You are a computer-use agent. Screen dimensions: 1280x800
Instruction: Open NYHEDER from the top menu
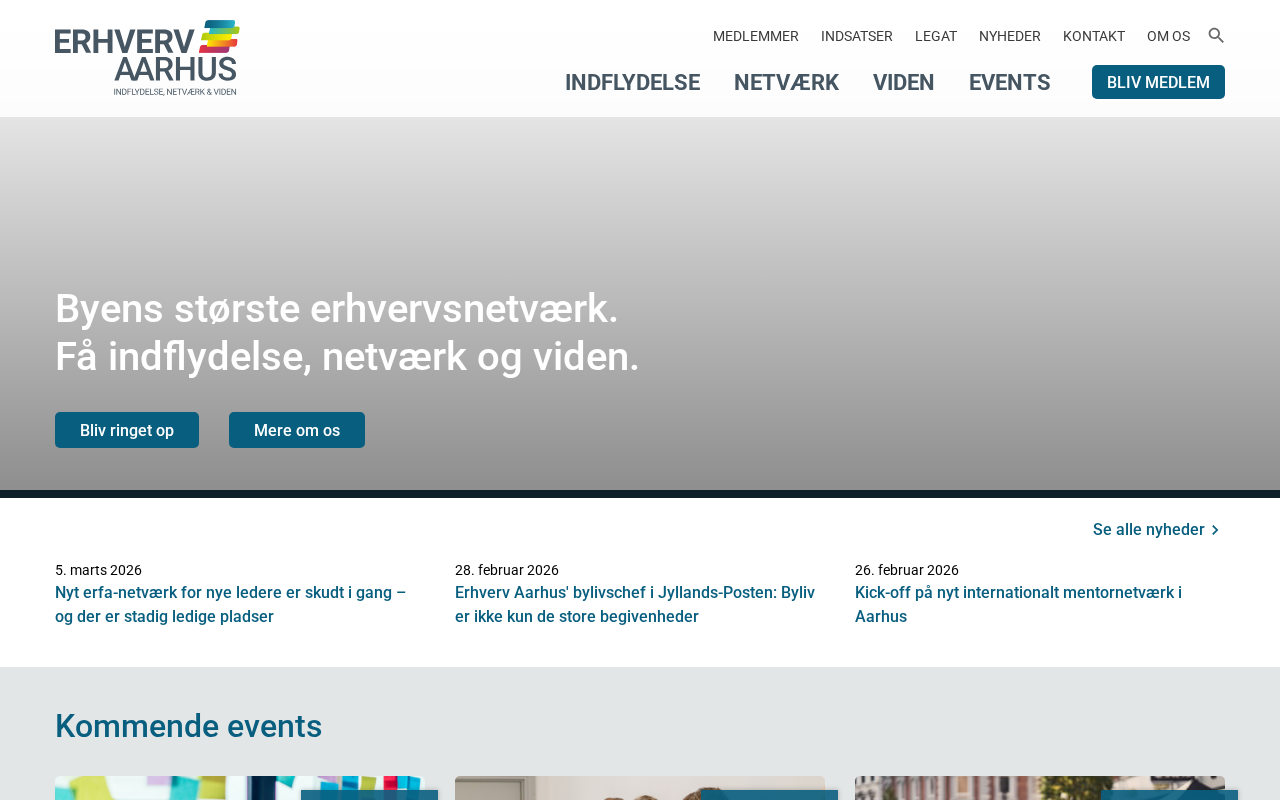point(1010,36)
